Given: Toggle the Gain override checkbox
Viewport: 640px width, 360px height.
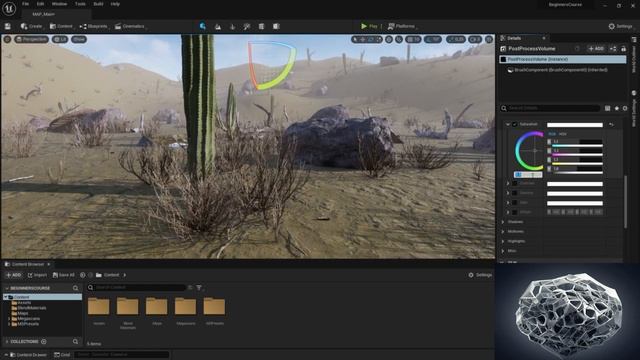Looking at the screenshot, I should [x=515, y=202].
